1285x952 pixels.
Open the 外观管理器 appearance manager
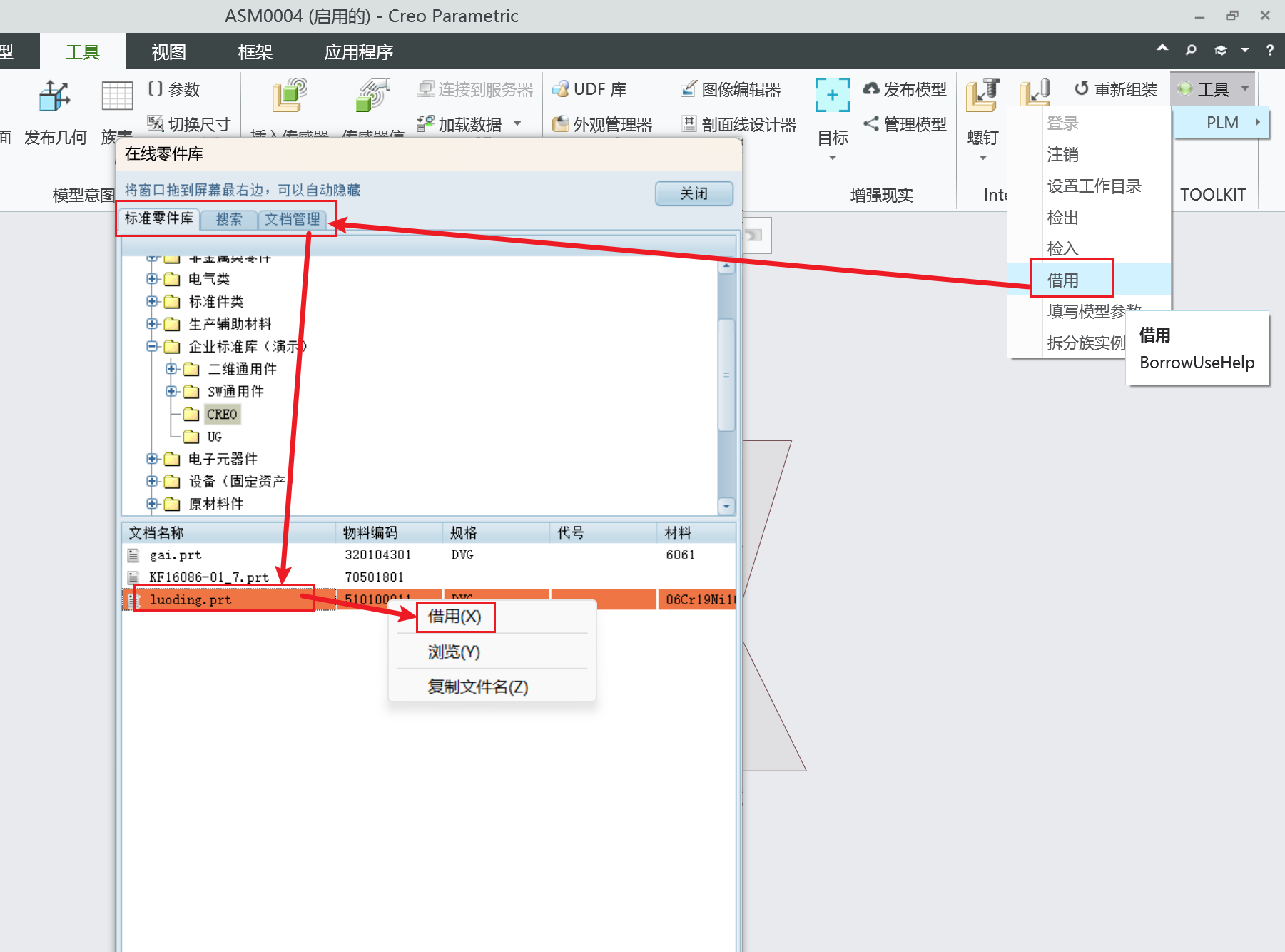[602, 124]
